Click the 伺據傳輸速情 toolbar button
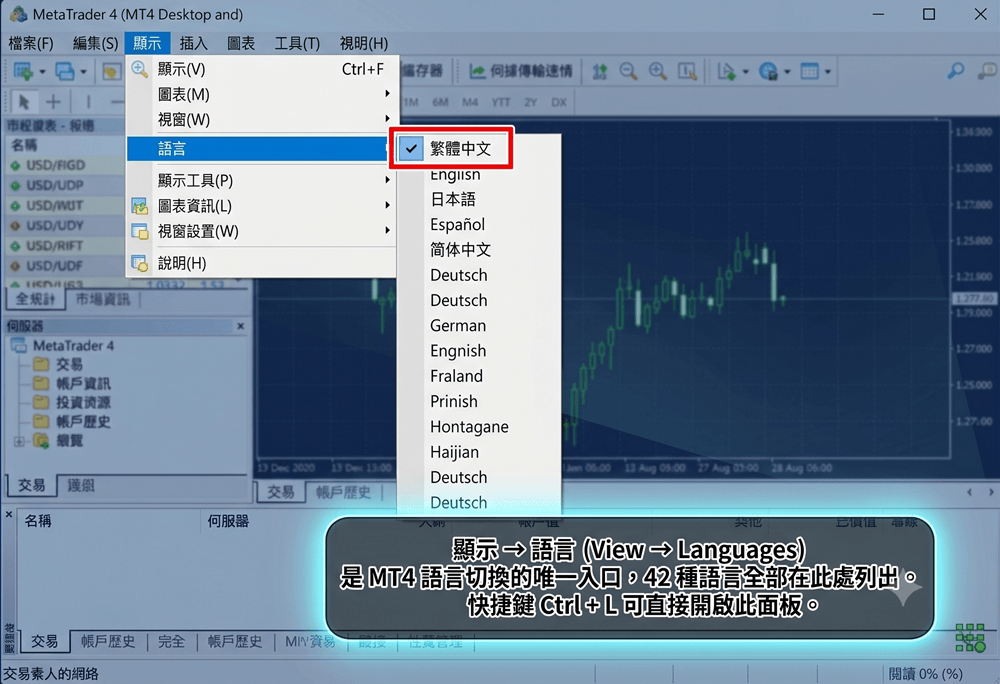1000x684 pixels. pyautogui.click(x=521, y=71)
